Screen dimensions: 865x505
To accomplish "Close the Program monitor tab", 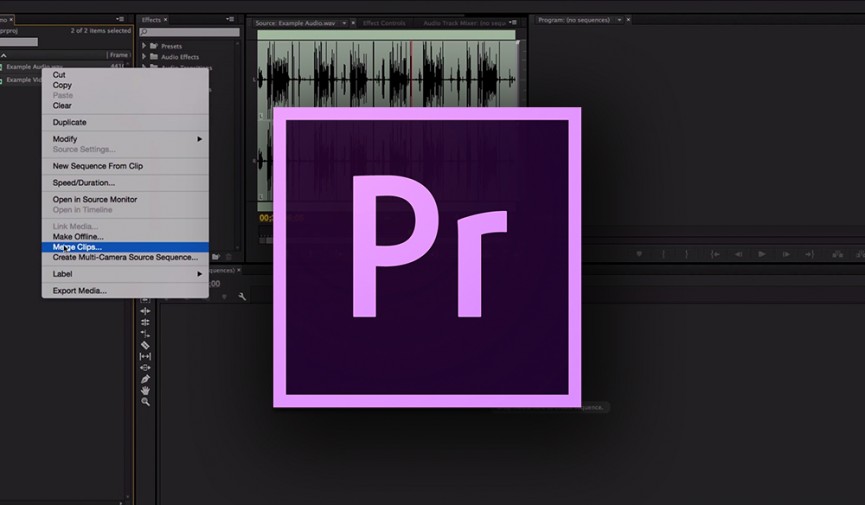I will (628, 20).
